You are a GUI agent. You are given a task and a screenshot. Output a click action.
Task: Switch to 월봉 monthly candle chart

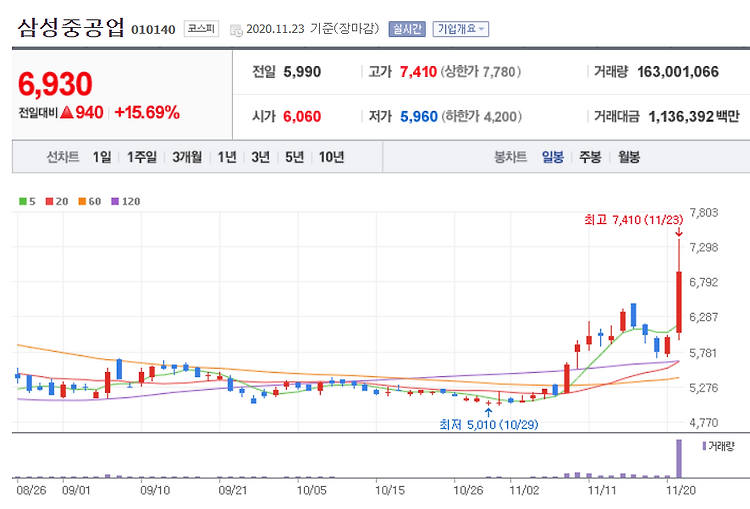pos(629,157)
